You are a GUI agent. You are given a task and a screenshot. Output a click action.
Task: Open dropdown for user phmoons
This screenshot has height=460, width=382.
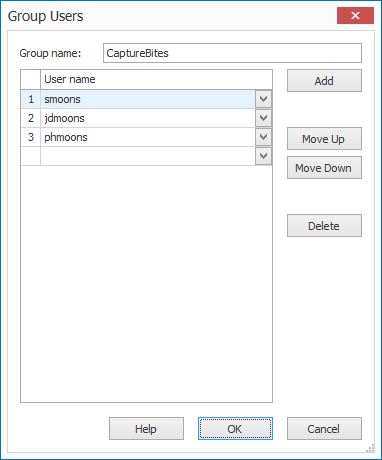click(263, 137)
